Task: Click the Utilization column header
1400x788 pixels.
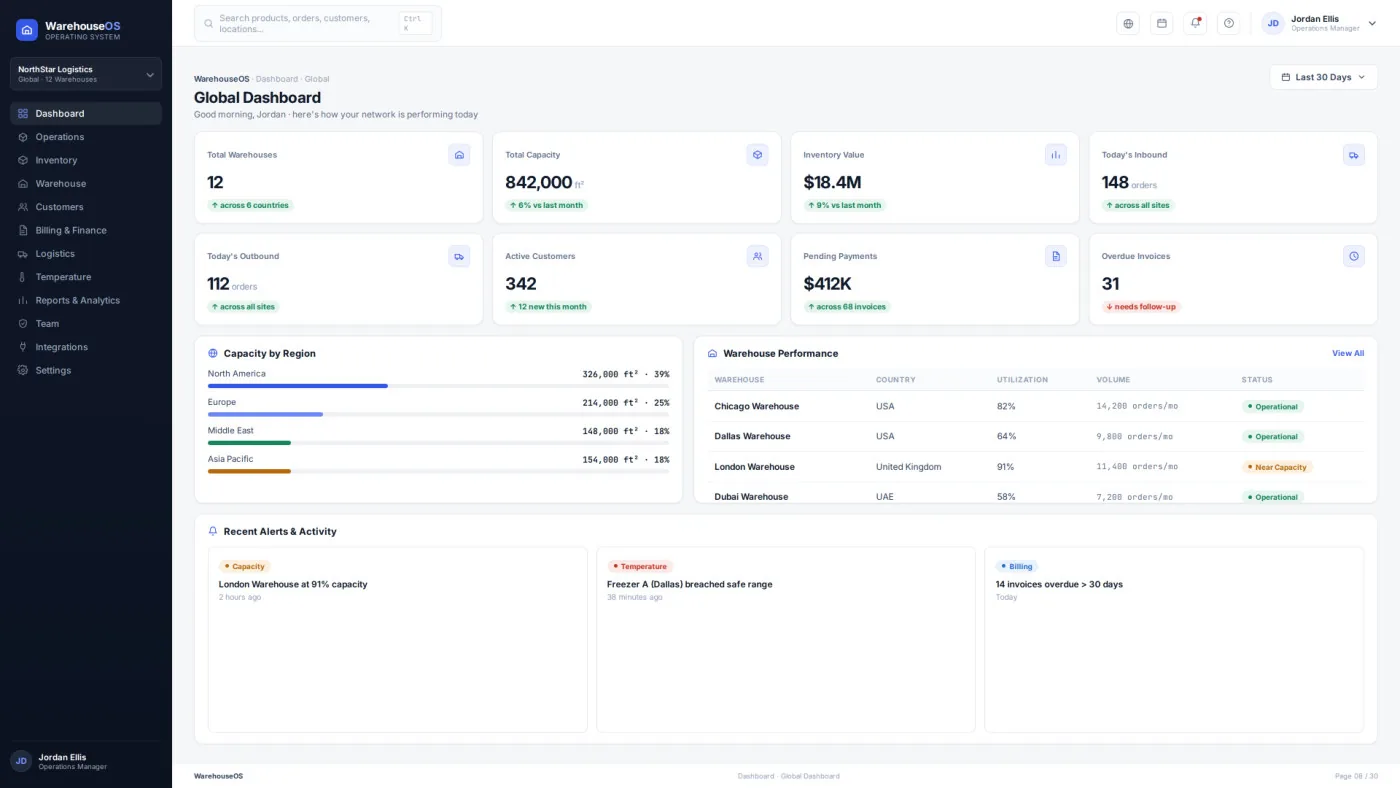Action: click(1022, 380)
